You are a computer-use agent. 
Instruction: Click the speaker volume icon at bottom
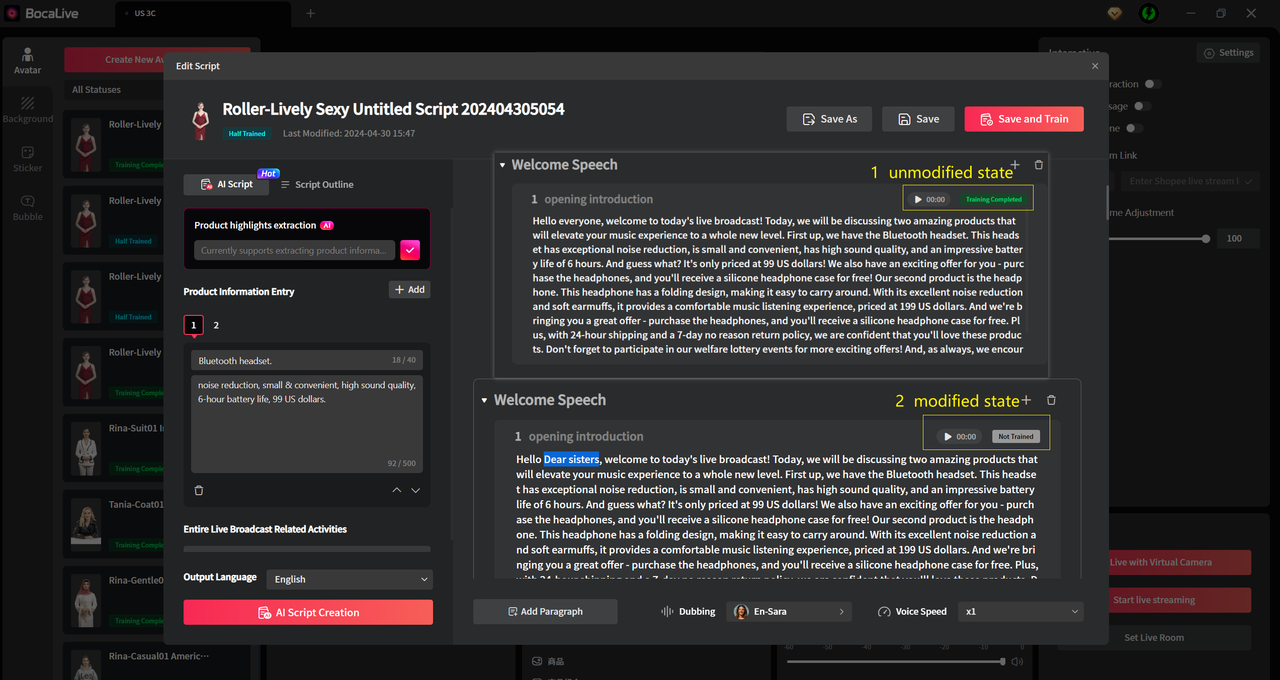click(1017, 661)
